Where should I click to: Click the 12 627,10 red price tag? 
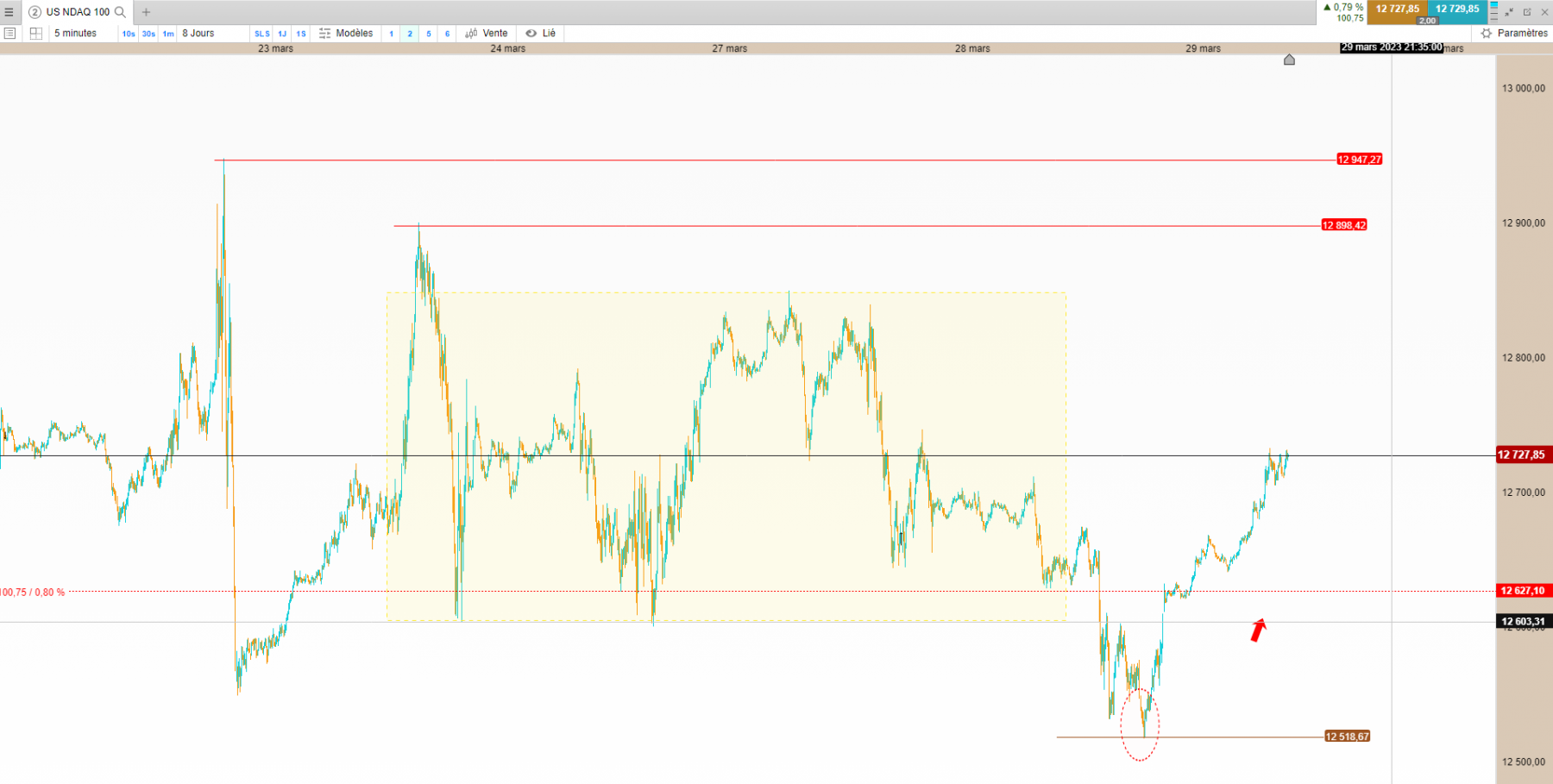[1524, 591]
